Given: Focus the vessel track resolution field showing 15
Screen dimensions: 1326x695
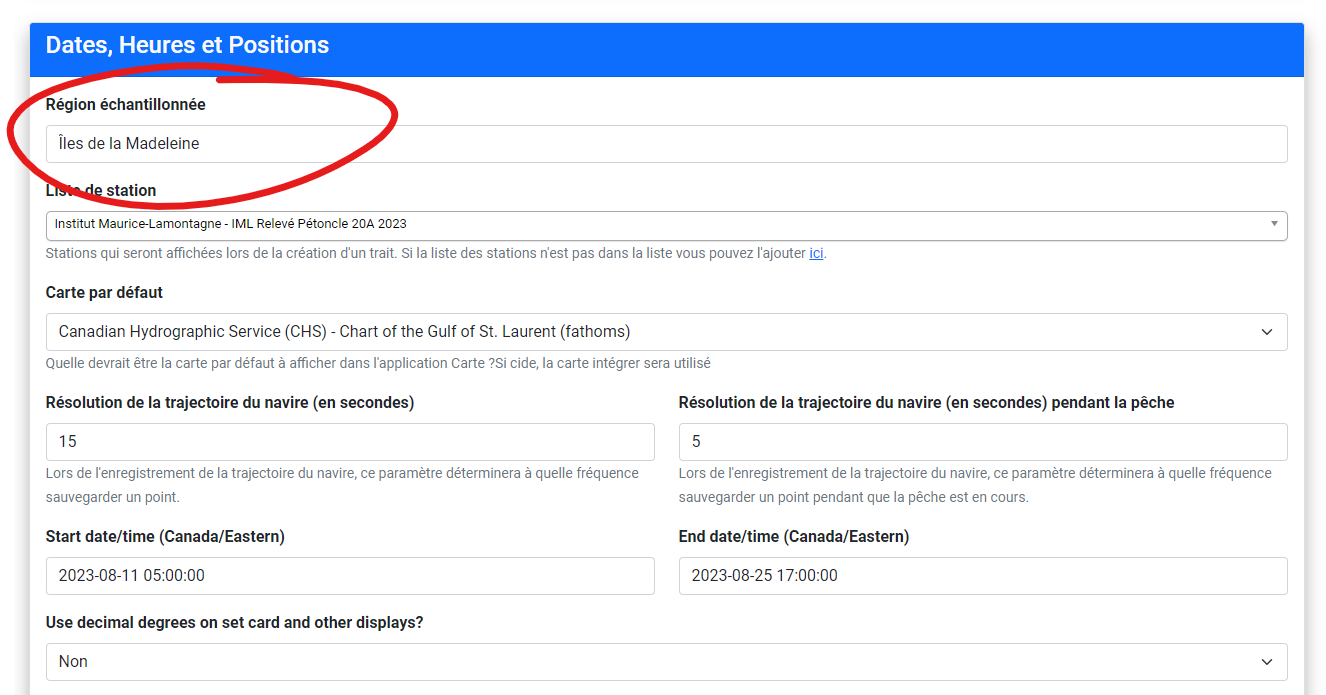Looking at the screenshot, I should 350,442.
